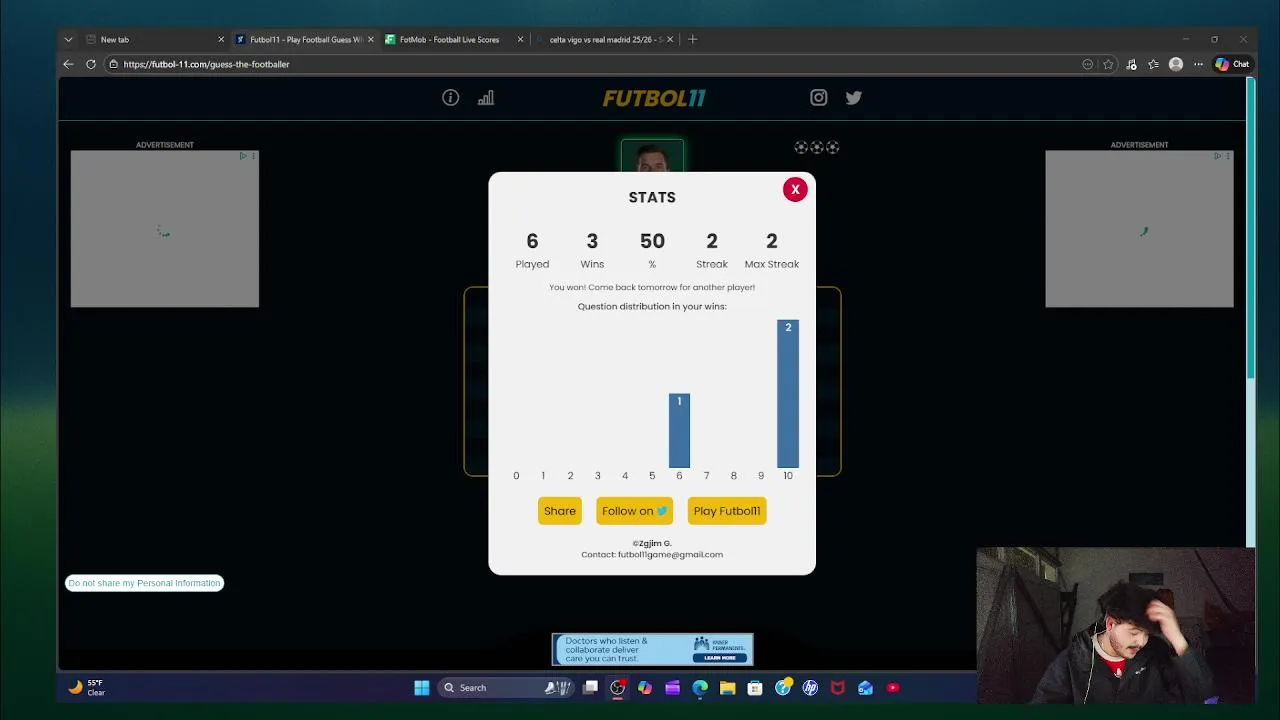Viewport: 1280px width, 720px height.
Task: Open the tab search dropdown arrow
Action: coord(68,40)
